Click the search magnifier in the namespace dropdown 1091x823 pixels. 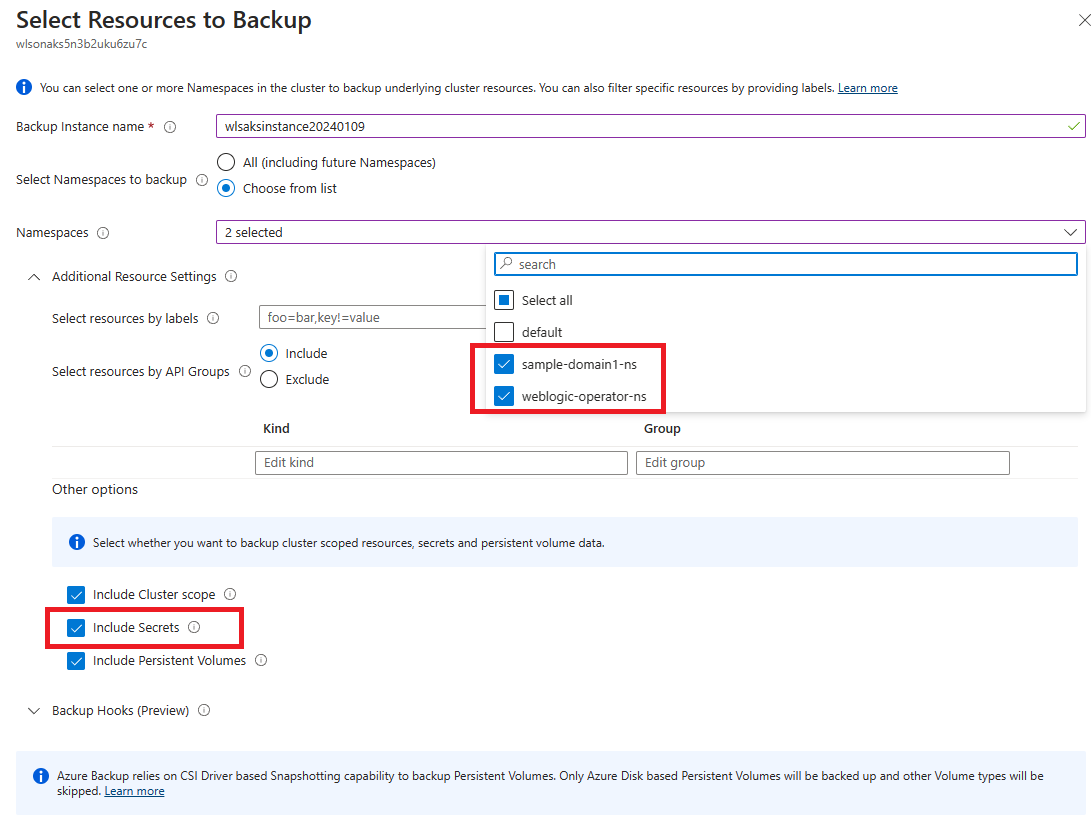click(506, 263)
